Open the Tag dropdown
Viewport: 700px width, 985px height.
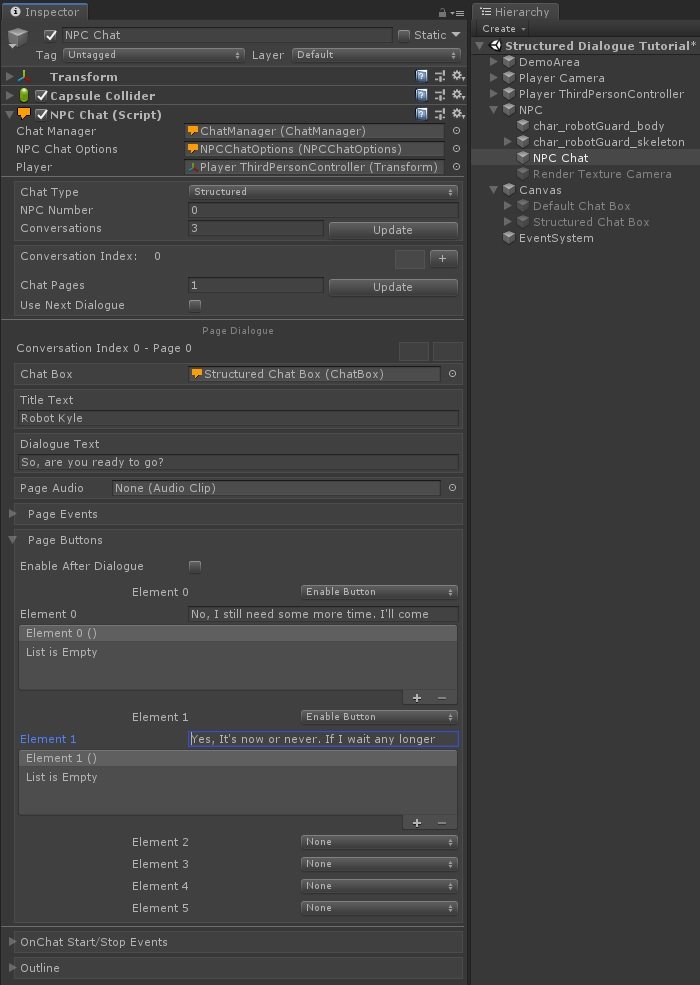(153, 55)
